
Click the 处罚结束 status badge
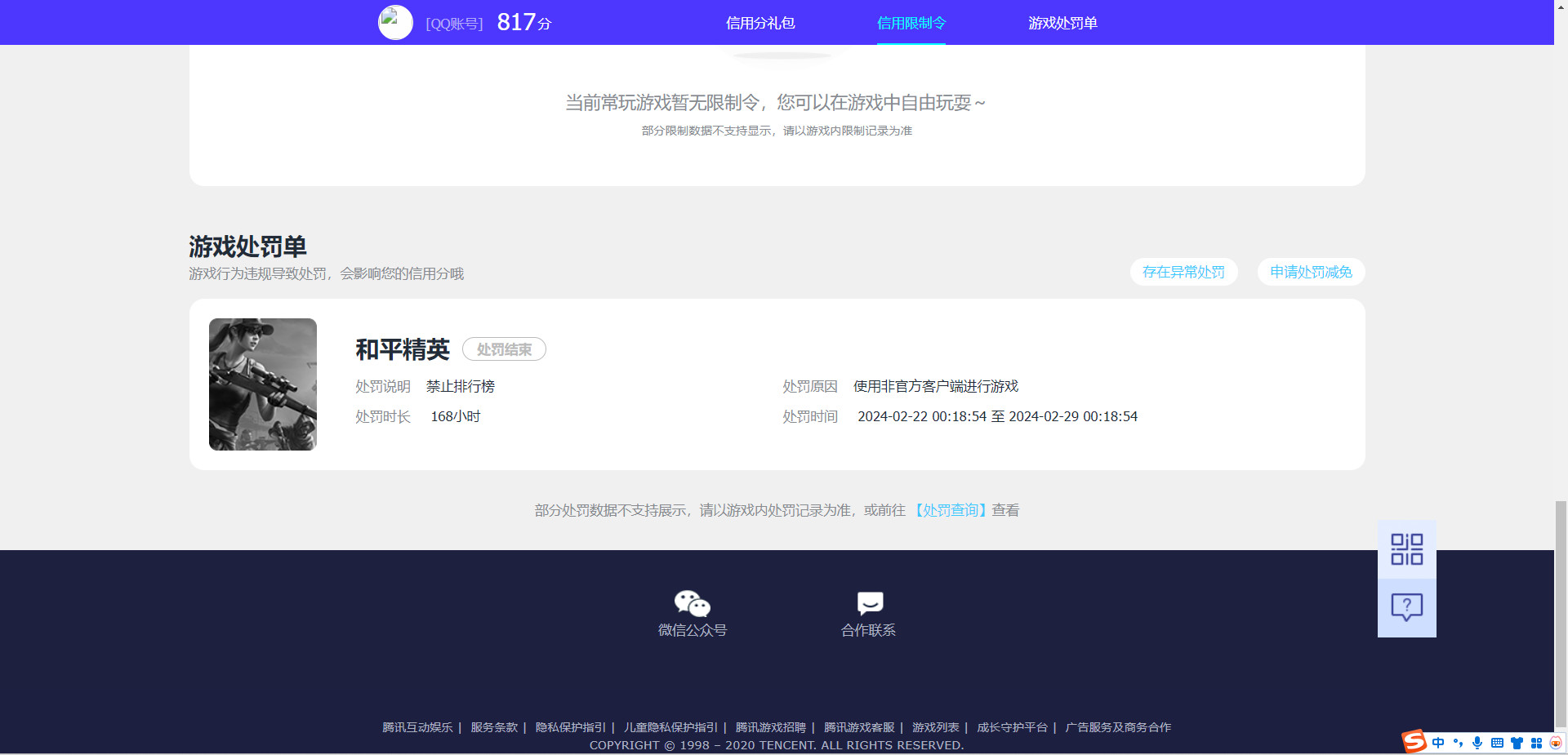[x=504, y=349]
